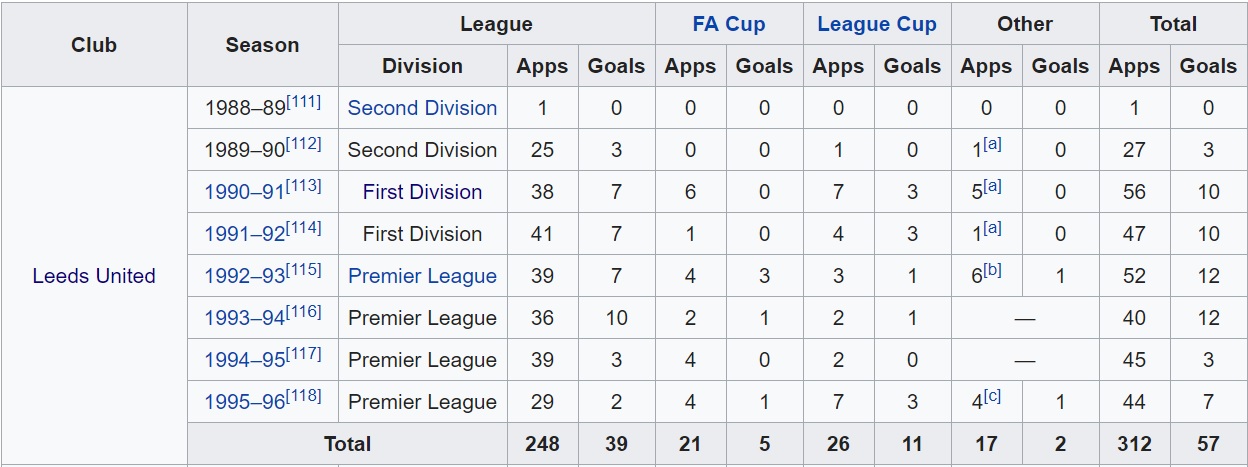
Task: Open the 1992–93 season link
Action: click(x=244, y=277)
